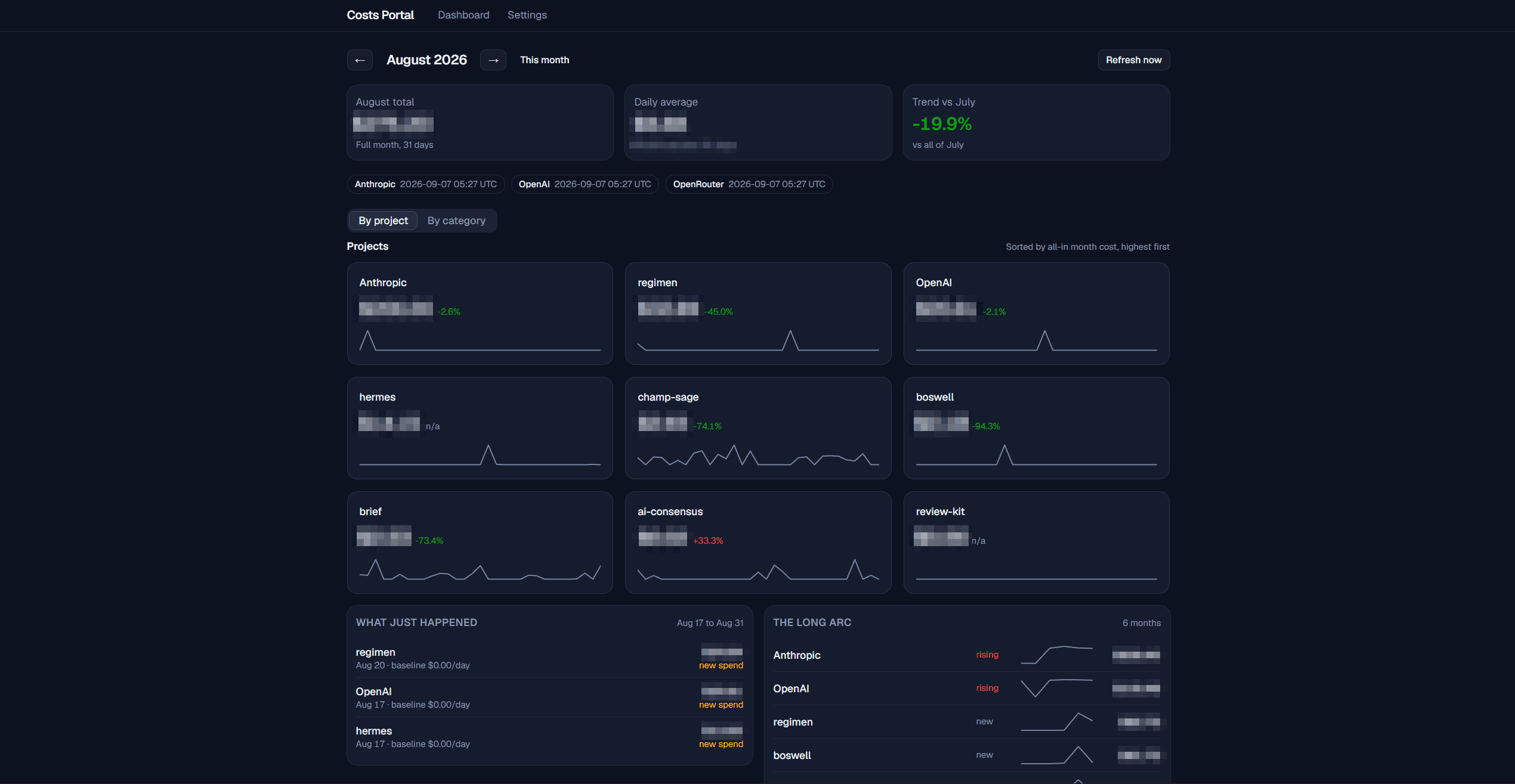Select boswell row in The Long Arc

pos(967,755)
